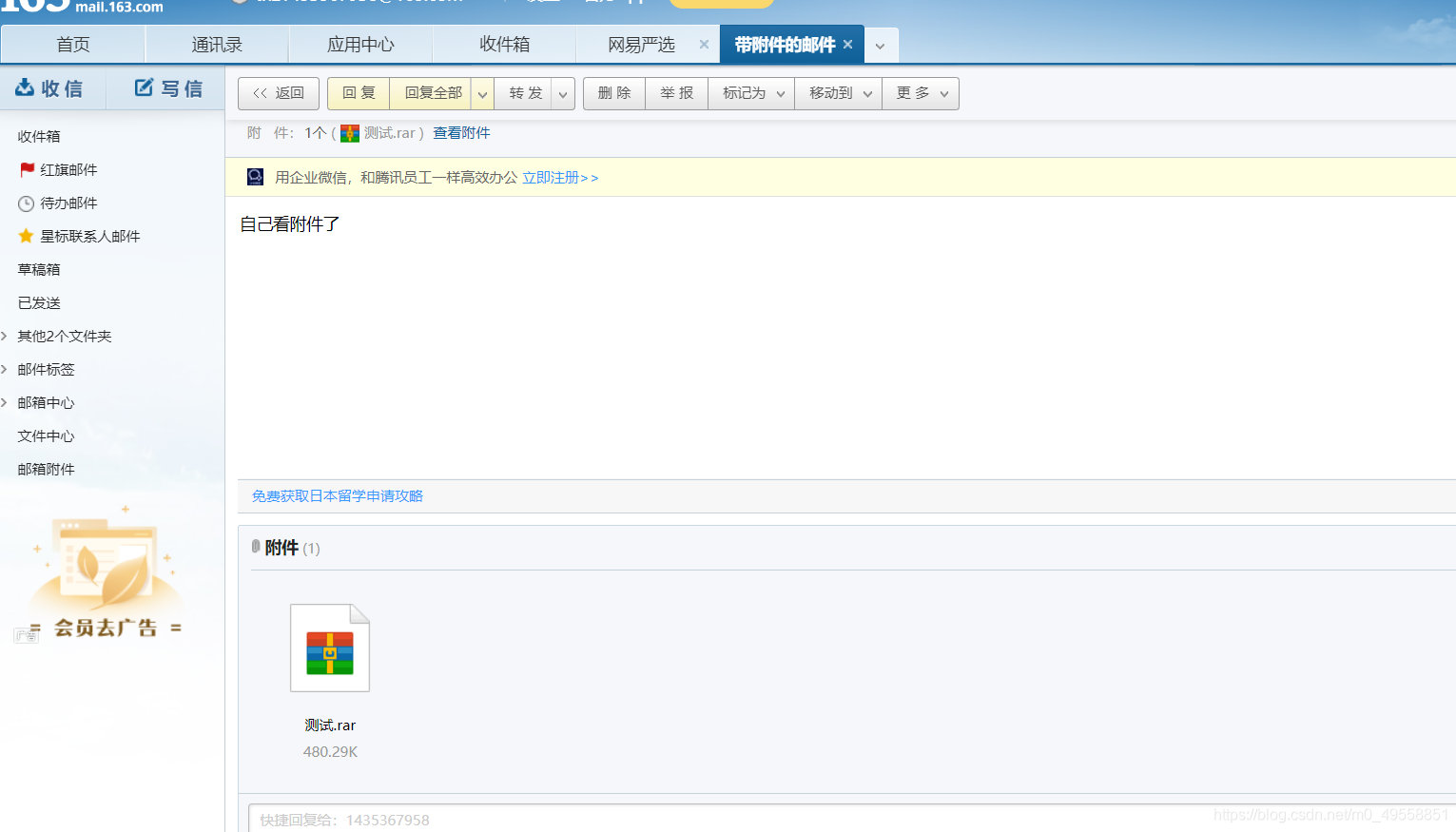Click the 163 mail logo
Screen dimensions: 1456x832
coord(82,7)
